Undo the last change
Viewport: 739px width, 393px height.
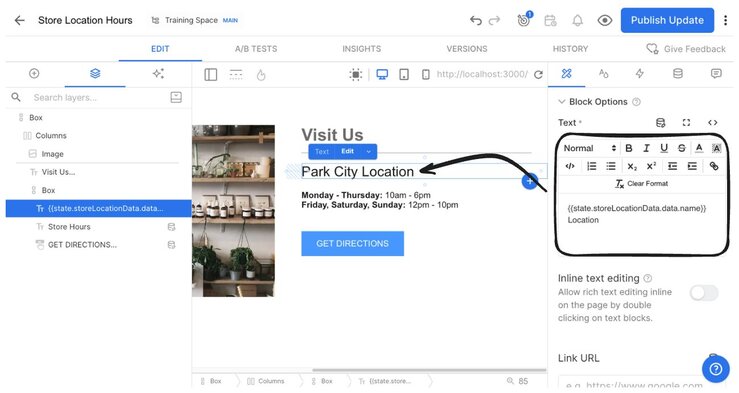(476, 20)
